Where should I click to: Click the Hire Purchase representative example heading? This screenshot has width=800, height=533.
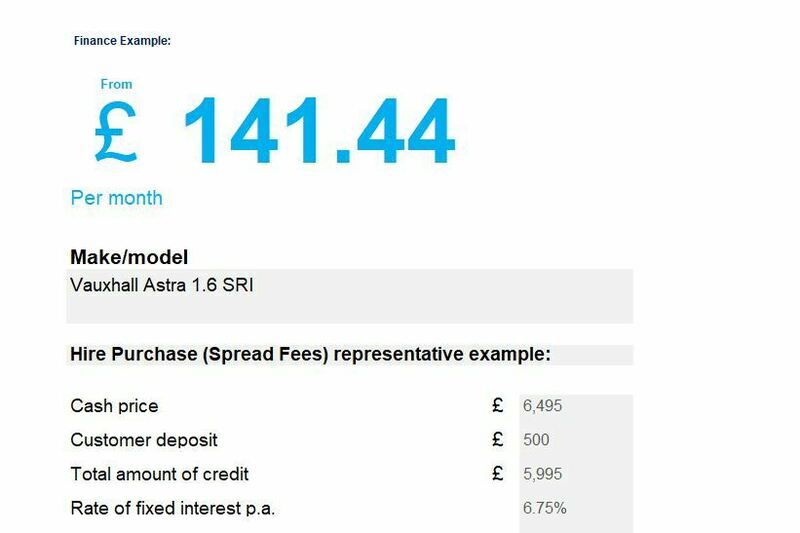pos(311,354)
